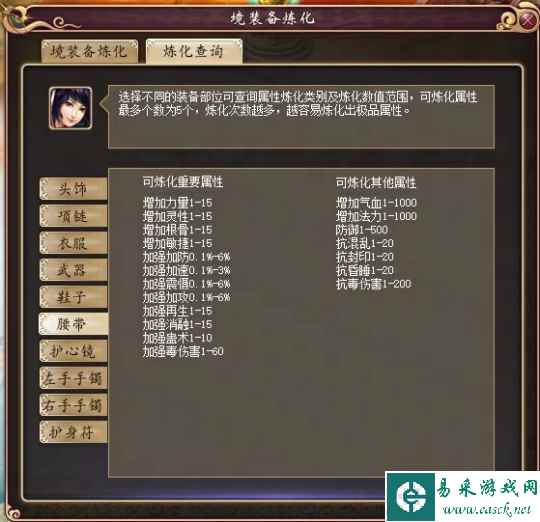Click the 可炼化其他属性 heading
540x522 pixels.
pos(376,182)
